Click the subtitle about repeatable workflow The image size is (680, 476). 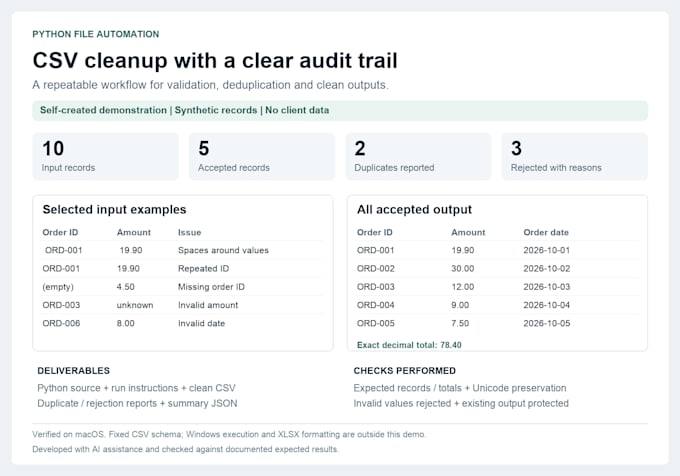tap(210, 85)
